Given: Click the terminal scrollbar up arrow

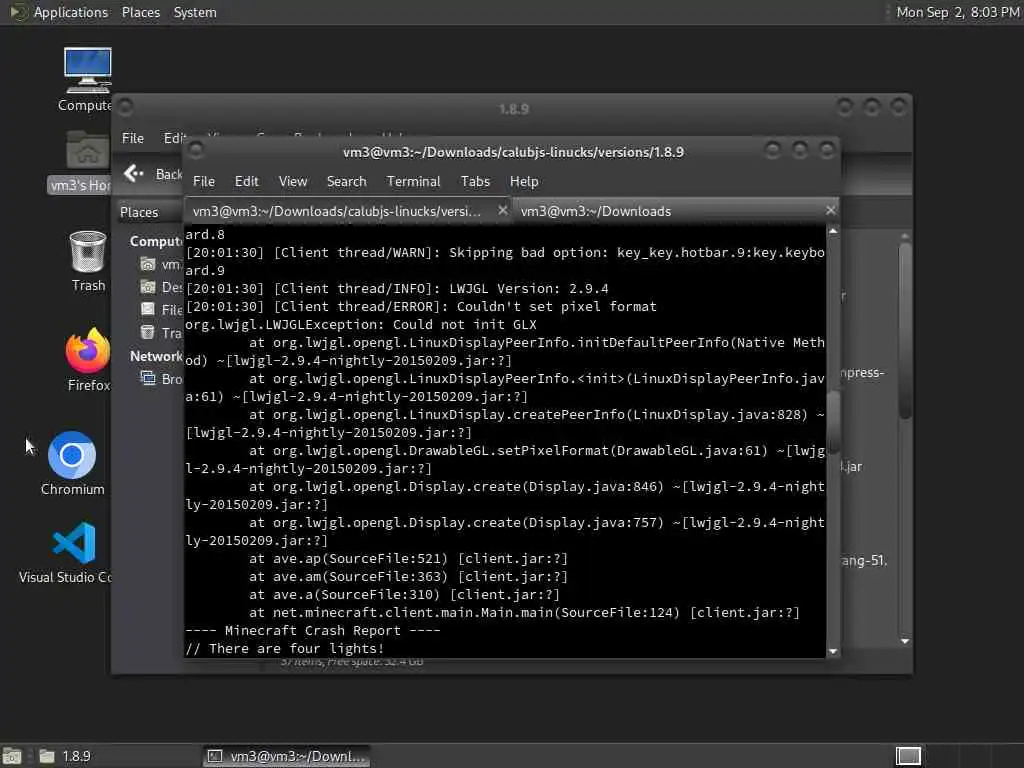Looking at the screenshot, I should pos(833,231).
